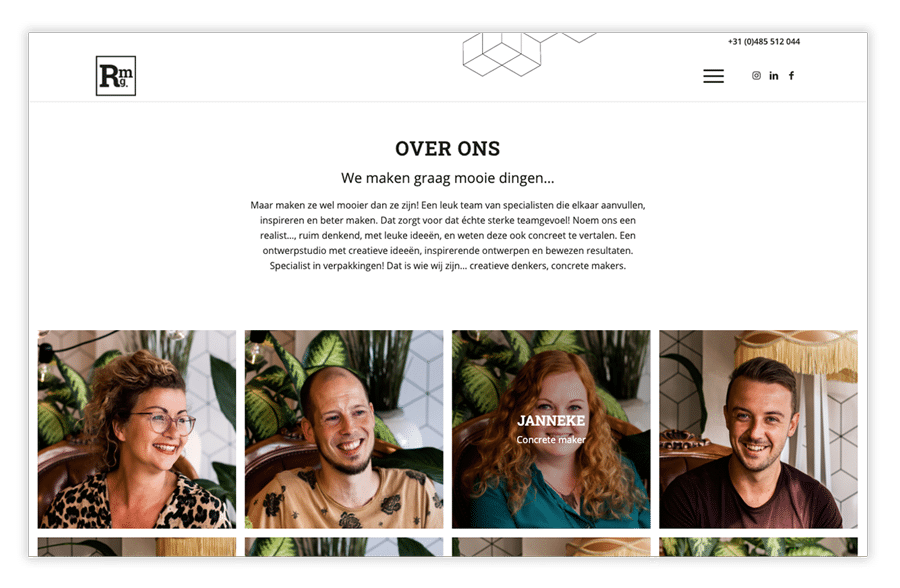This screenshot has height=588, width=900.
Task: Click the Concrete maker label
Action: [x=551, y=440]
